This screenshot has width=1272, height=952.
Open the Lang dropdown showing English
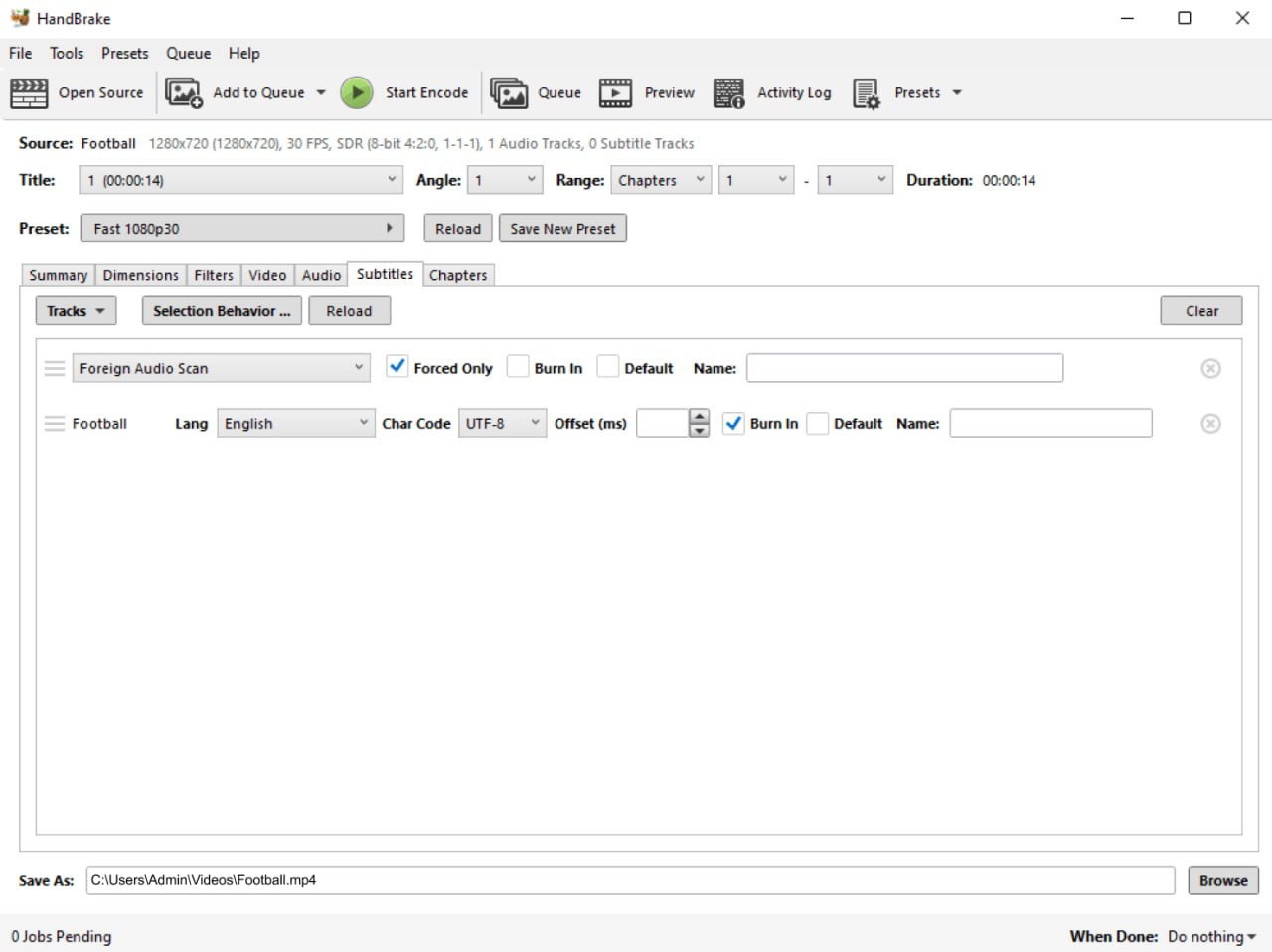[295, 423]
